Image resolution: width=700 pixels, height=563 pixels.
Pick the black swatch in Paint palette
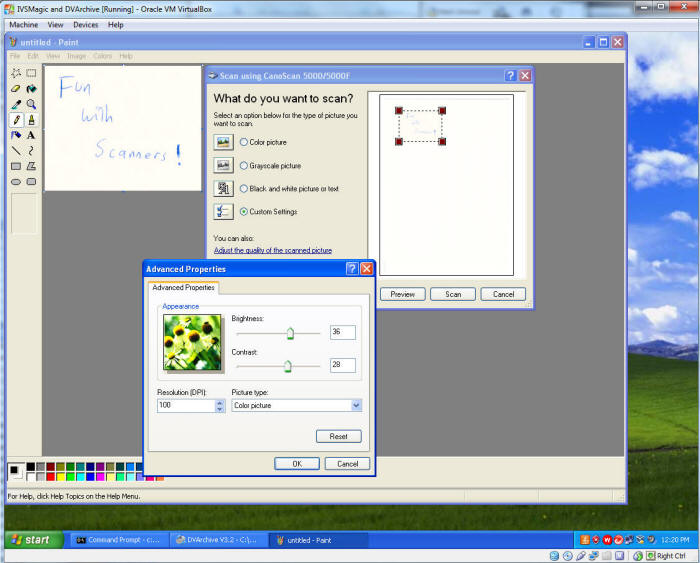pyautogui.click(x=30, y=467)
